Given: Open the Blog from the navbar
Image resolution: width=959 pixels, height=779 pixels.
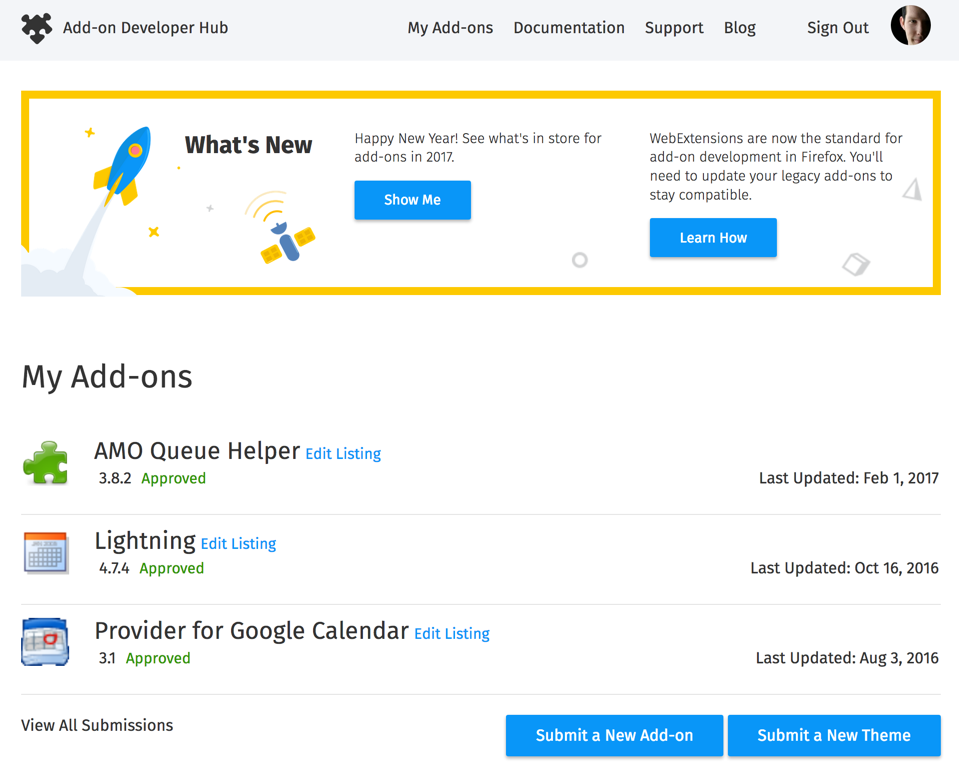Looking at the screenshot, I should click(739, 28).
